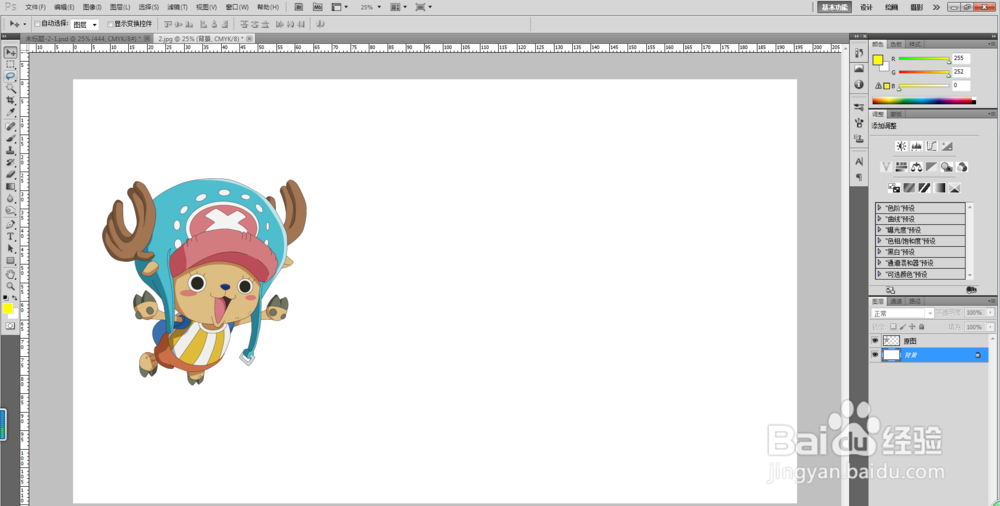Select the Lasso tool
This screenshot has width=1000, height=506.
point(10,77)
